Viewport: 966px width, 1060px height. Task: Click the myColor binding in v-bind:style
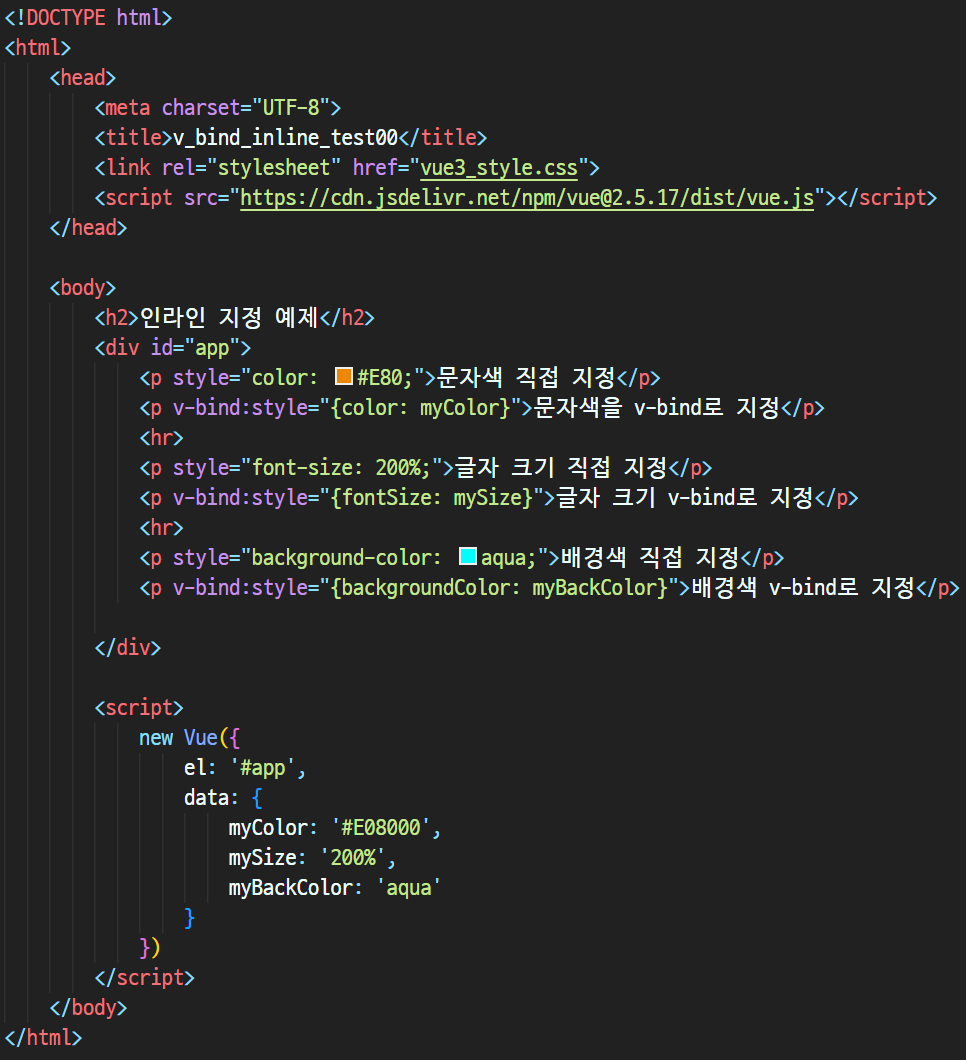click(x=459, y=408)
